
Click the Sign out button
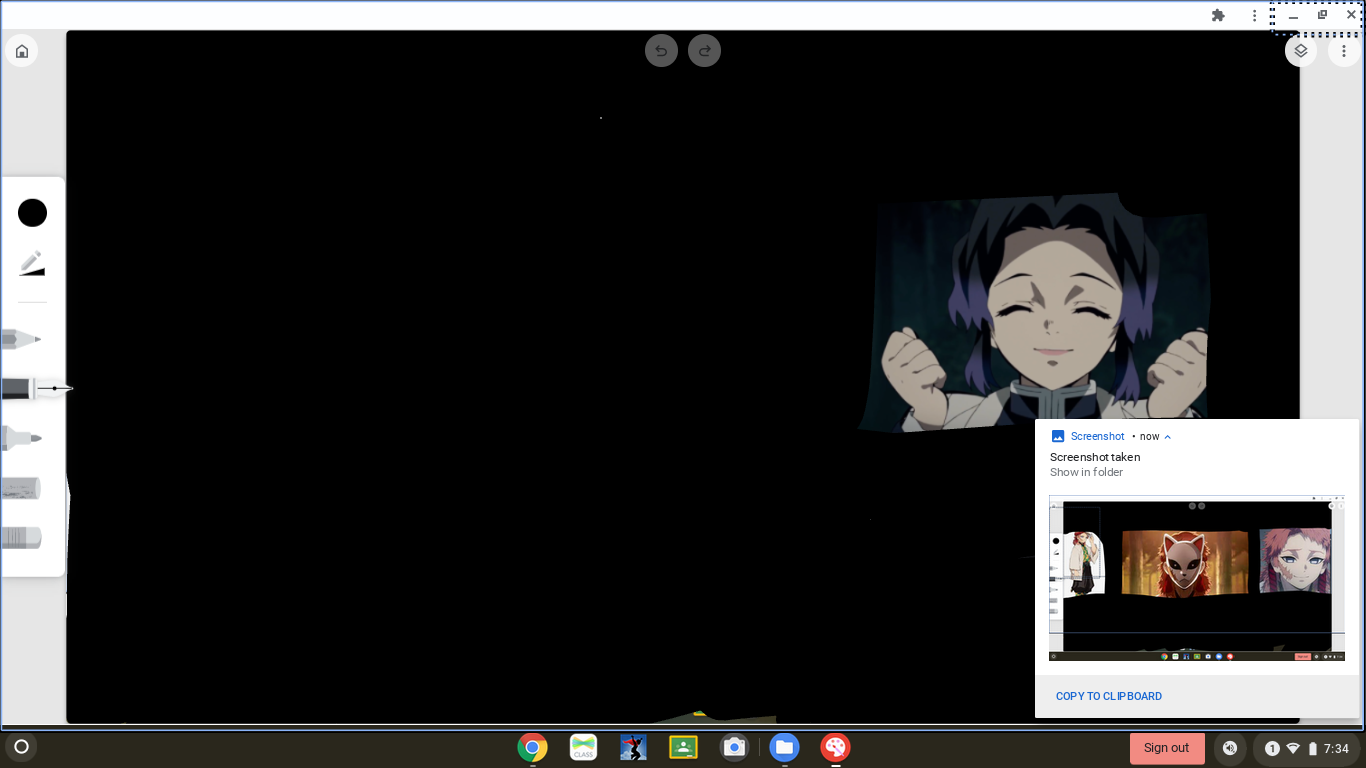click(x=1167, y=748)
